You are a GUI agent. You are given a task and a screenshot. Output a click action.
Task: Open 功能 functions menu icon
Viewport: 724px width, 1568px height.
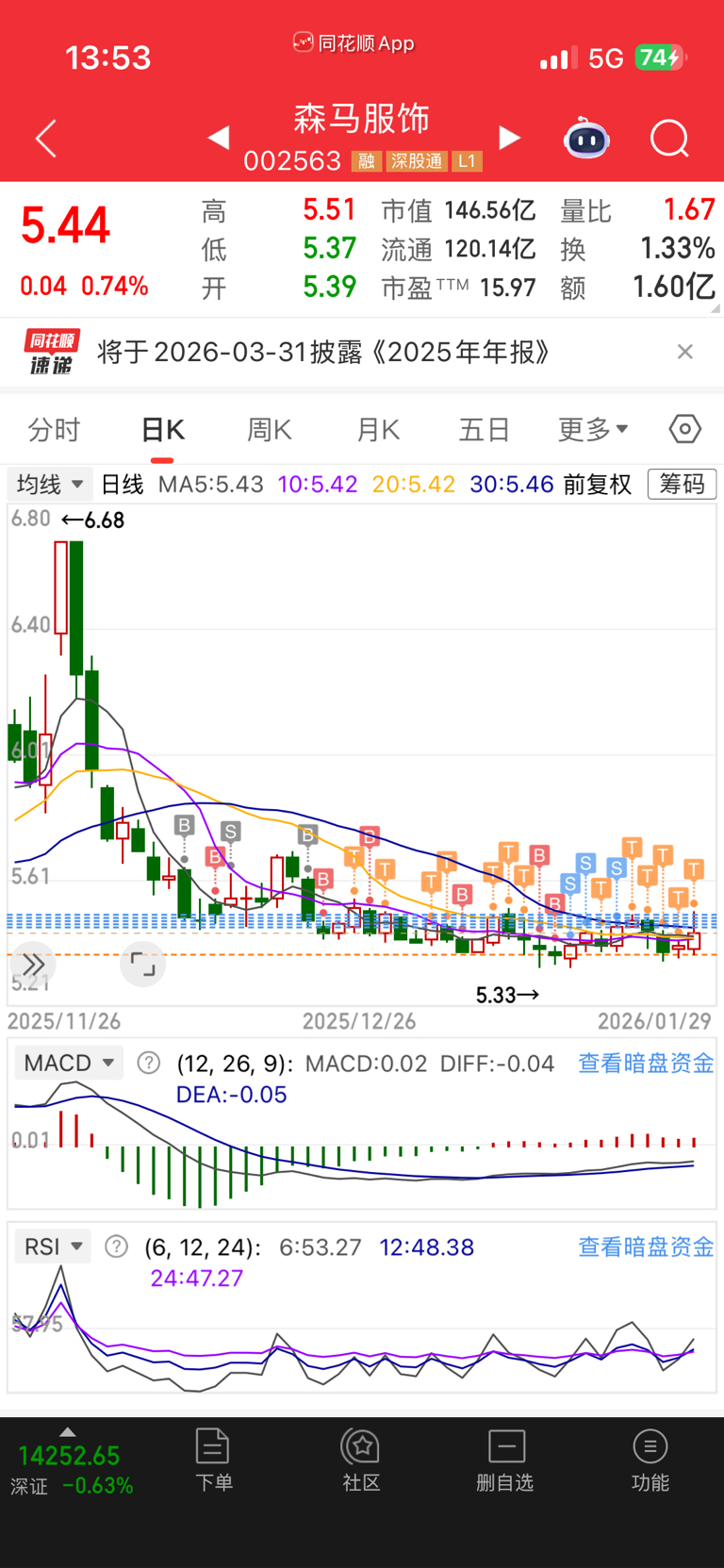tap(650, 1460)
